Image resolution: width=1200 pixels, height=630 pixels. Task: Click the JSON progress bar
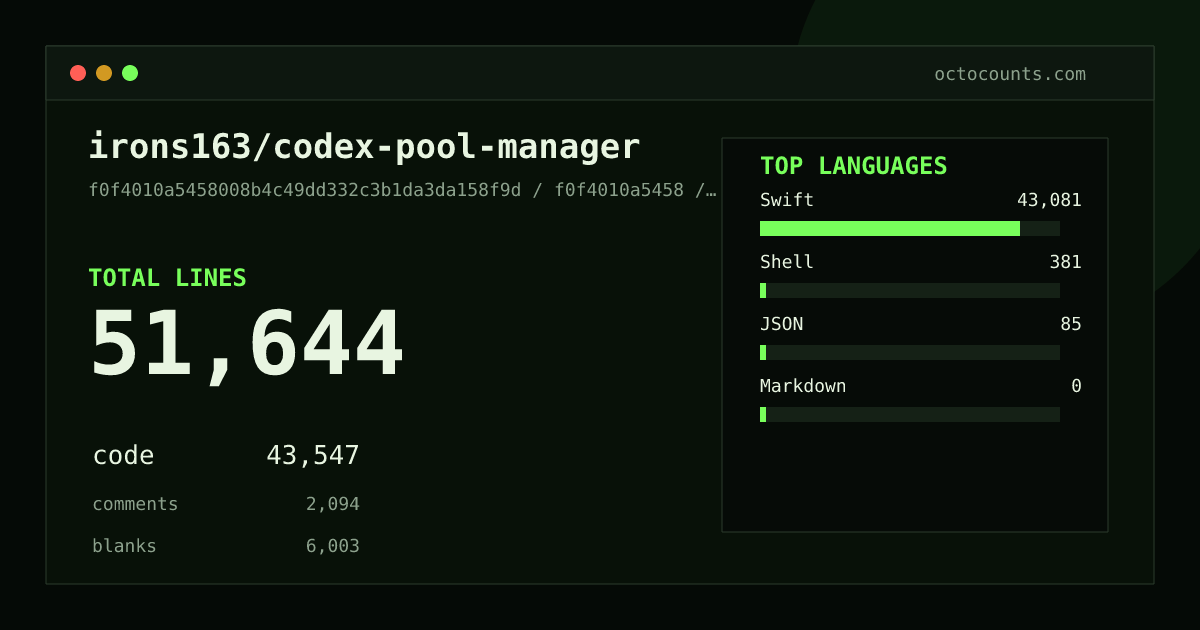(910, 352)
